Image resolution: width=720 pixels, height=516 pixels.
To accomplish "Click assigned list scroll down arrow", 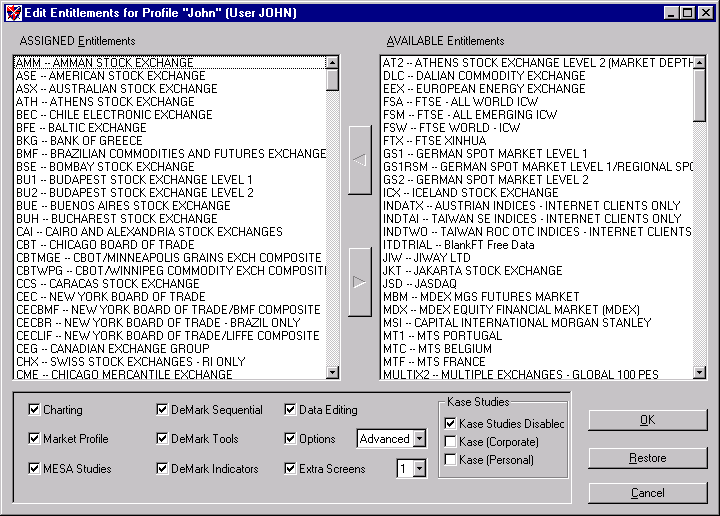I will (x=332, y=372).
